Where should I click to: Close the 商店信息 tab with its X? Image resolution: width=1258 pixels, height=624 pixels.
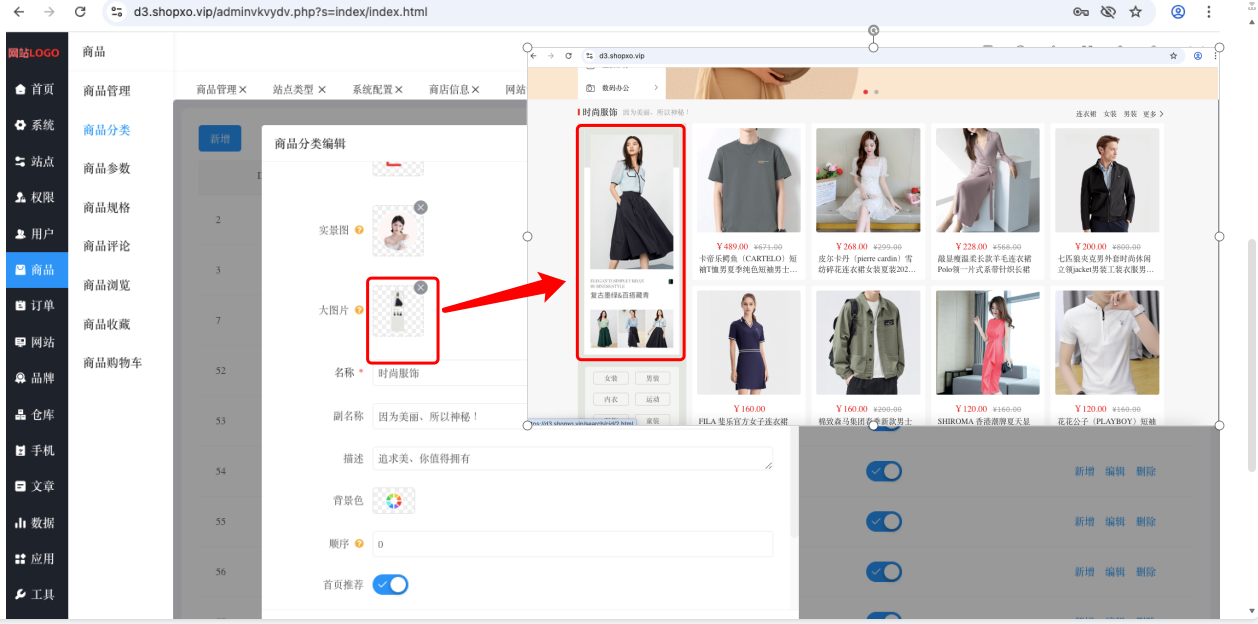476,89
